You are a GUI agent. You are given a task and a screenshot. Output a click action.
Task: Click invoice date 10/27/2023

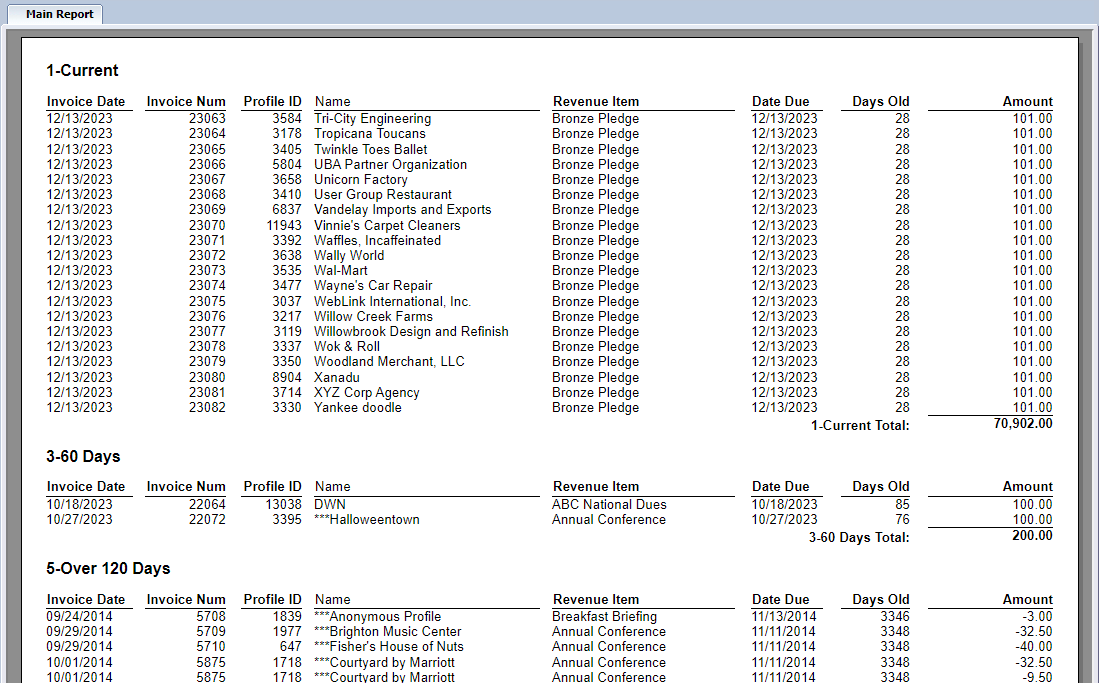click(x=80, y=519)
